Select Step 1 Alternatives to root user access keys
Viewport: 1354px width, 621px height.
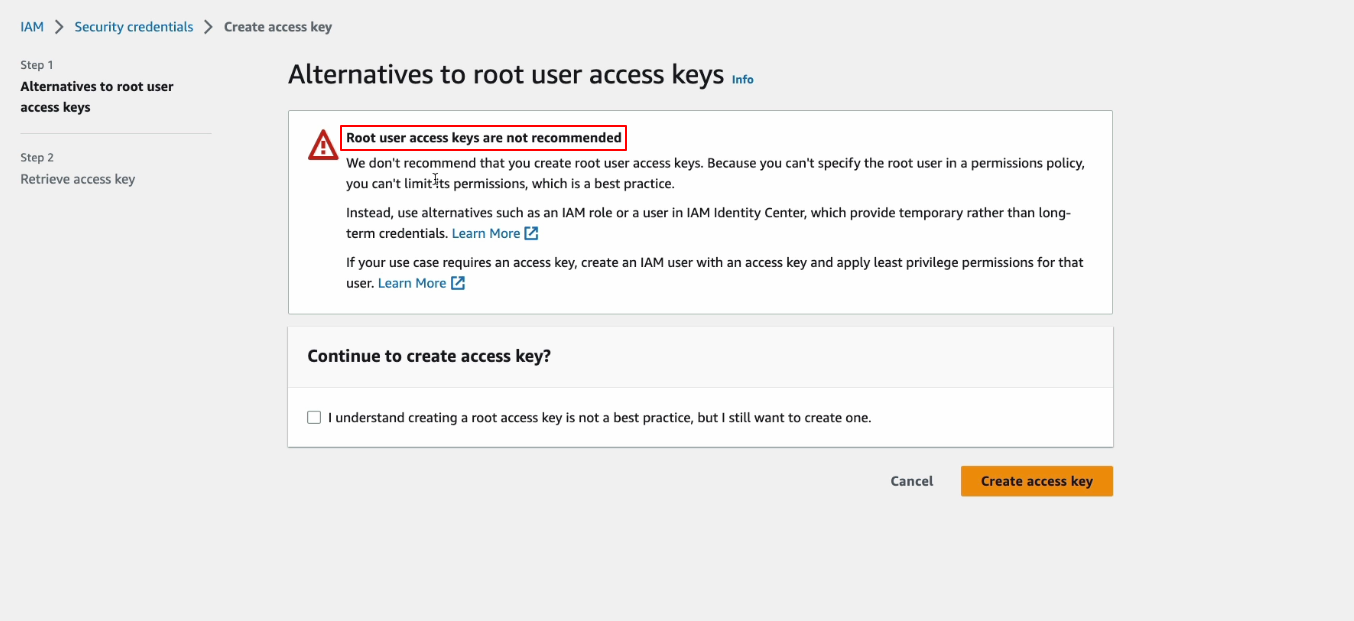click(97, 97)
